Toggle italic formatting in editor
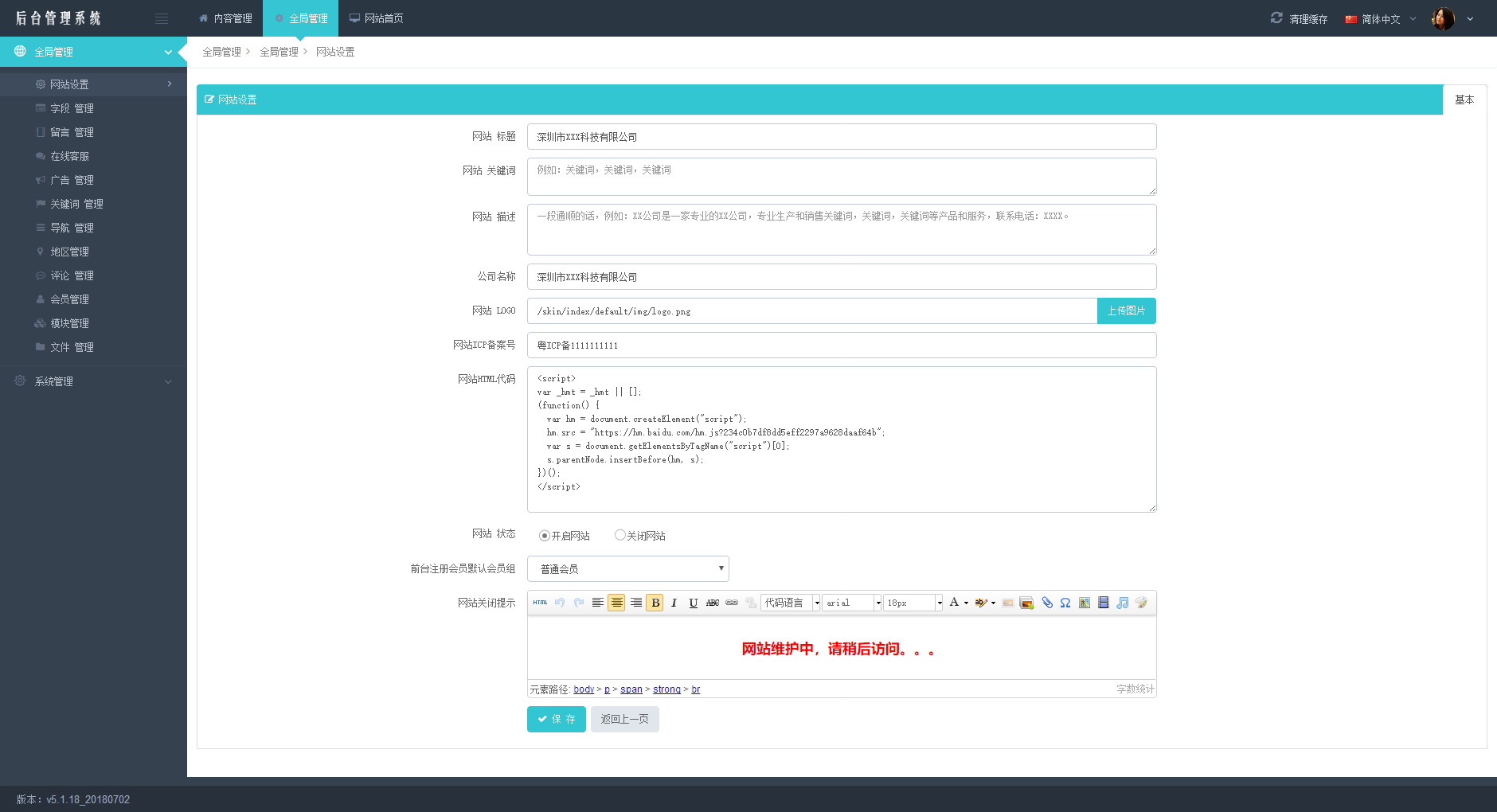This screenshot has width=1497, height=812. (674, 603)
